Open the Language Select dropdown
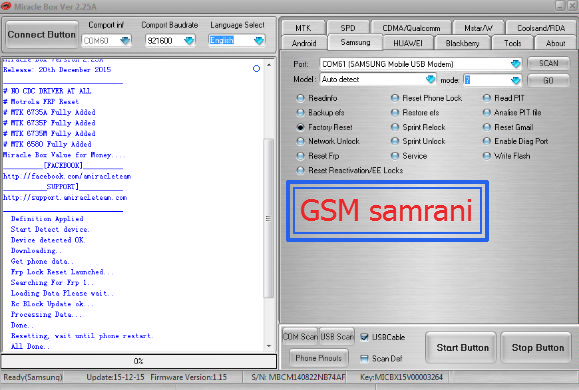The image size is (579, 390). click(x=259, y=40)
